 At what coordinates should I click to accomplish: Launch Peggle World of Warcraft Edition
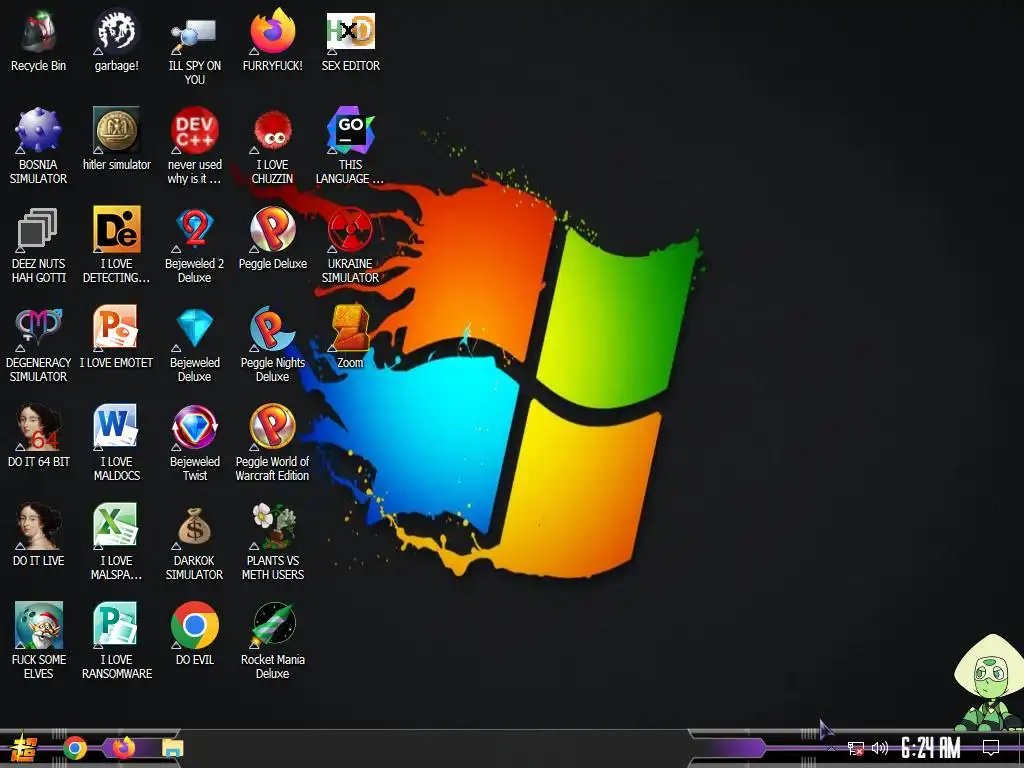coord(272,428)
